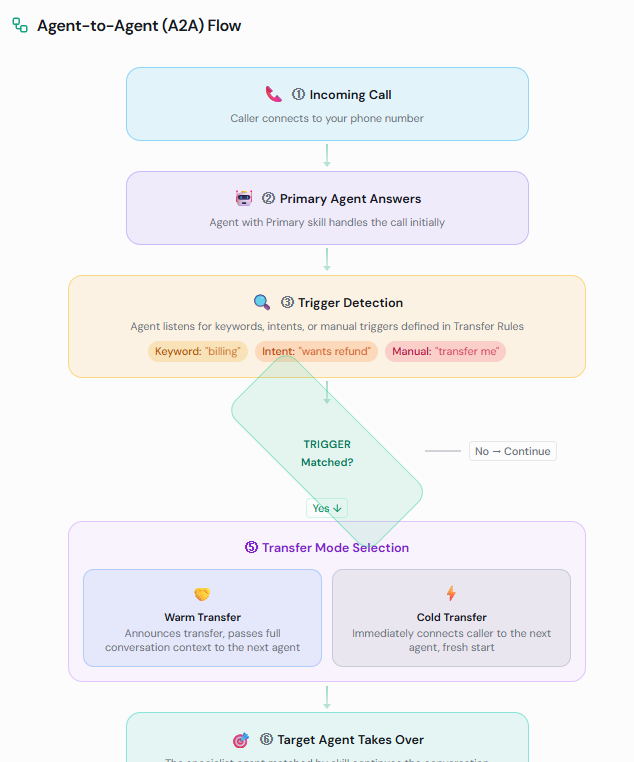Click the Agent-to-Agent (A2A) Flow title
This screenshot has width=634, height=762.
[139, 26]
